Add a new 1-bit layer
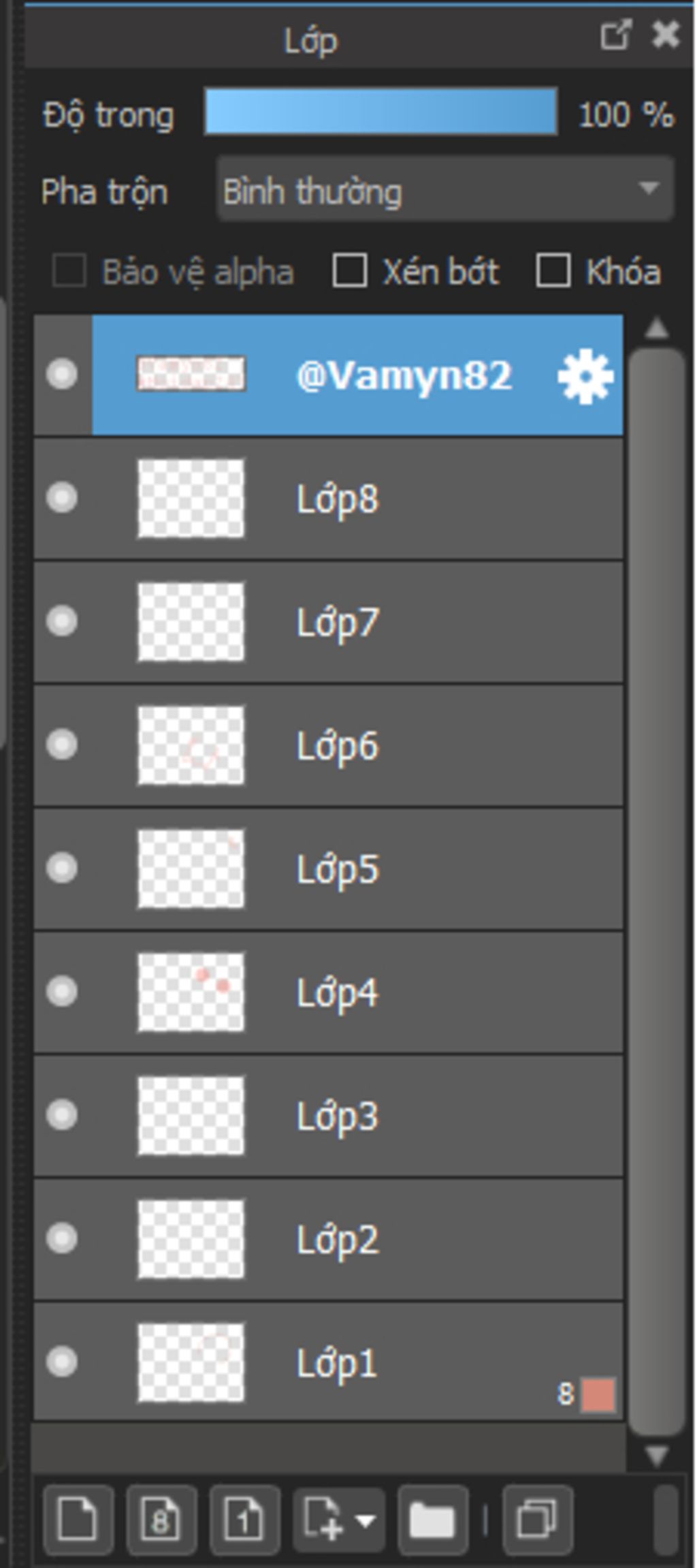The image size is (697, 1568). pyautogui.click(x=245, y=1520)
